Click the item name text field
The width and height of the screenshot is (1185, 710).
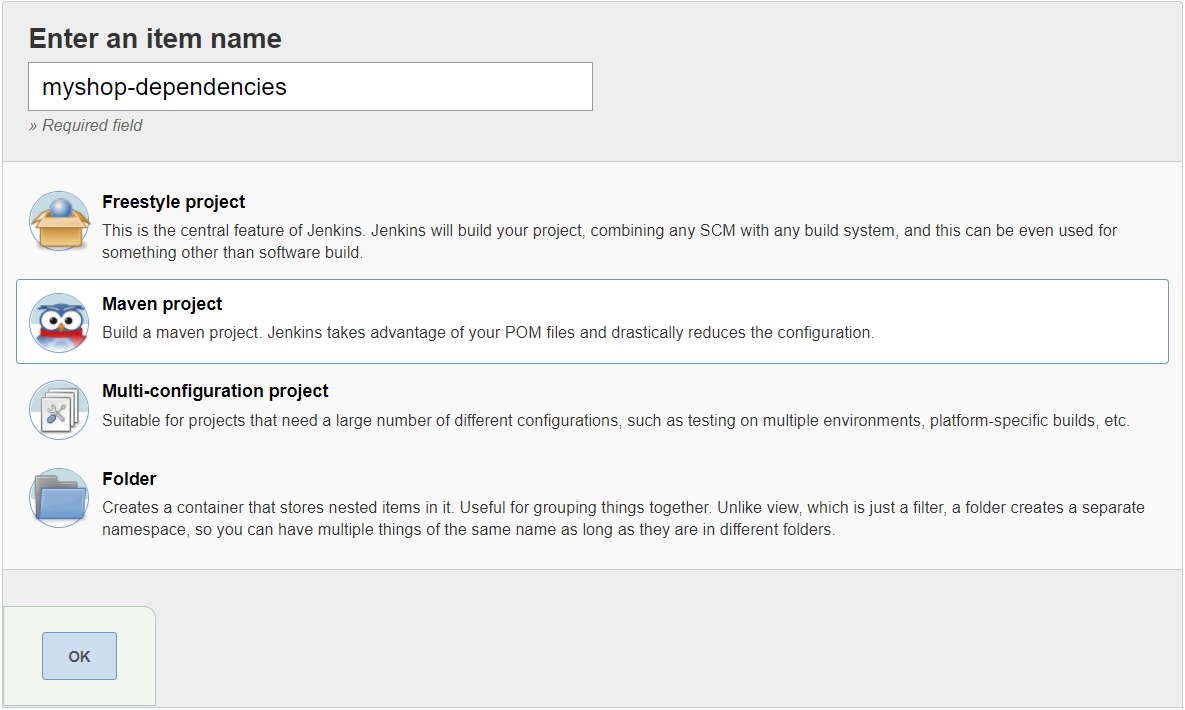(310, 87)
